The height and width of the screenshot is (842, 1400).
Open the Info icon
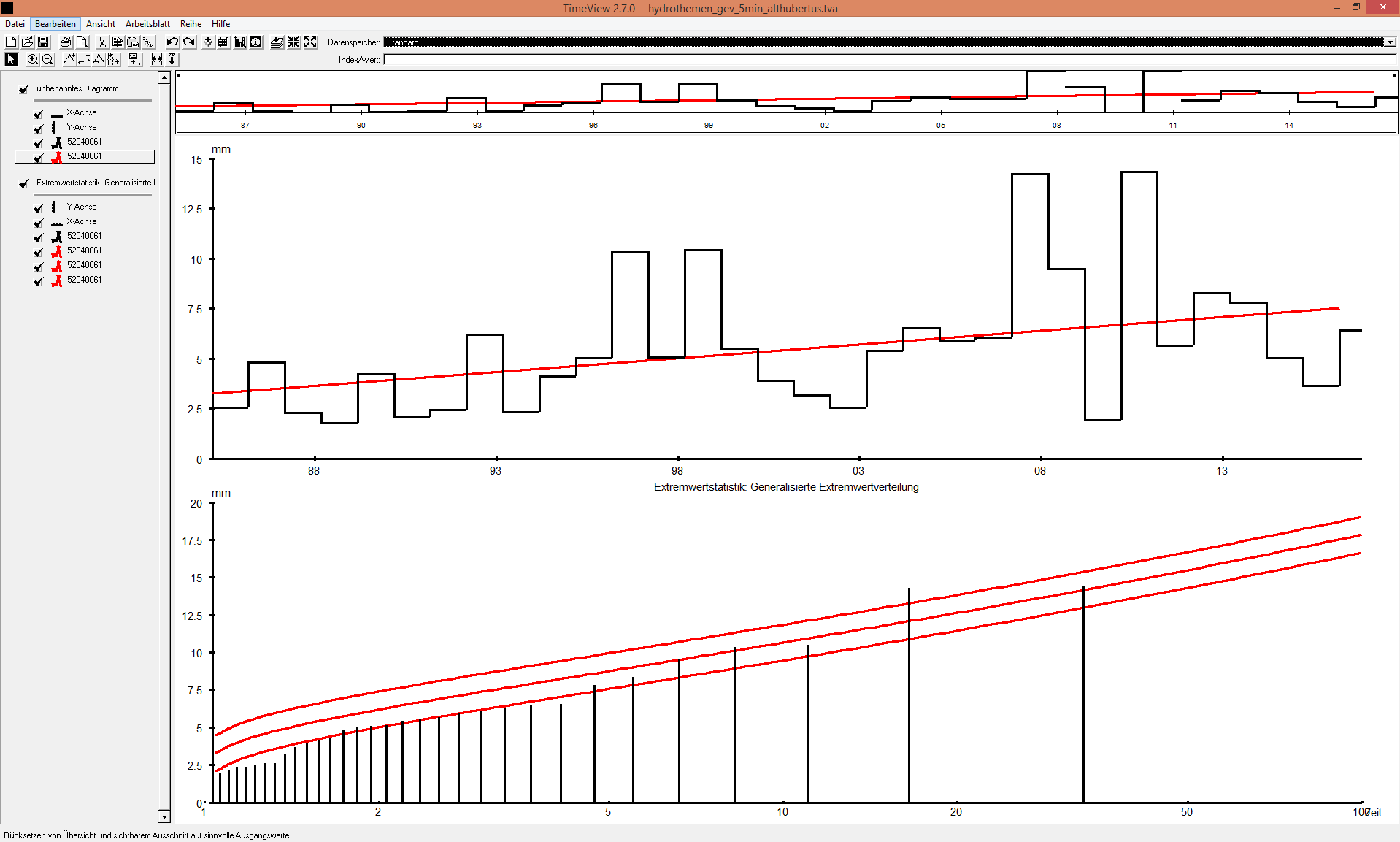point(256,42)
